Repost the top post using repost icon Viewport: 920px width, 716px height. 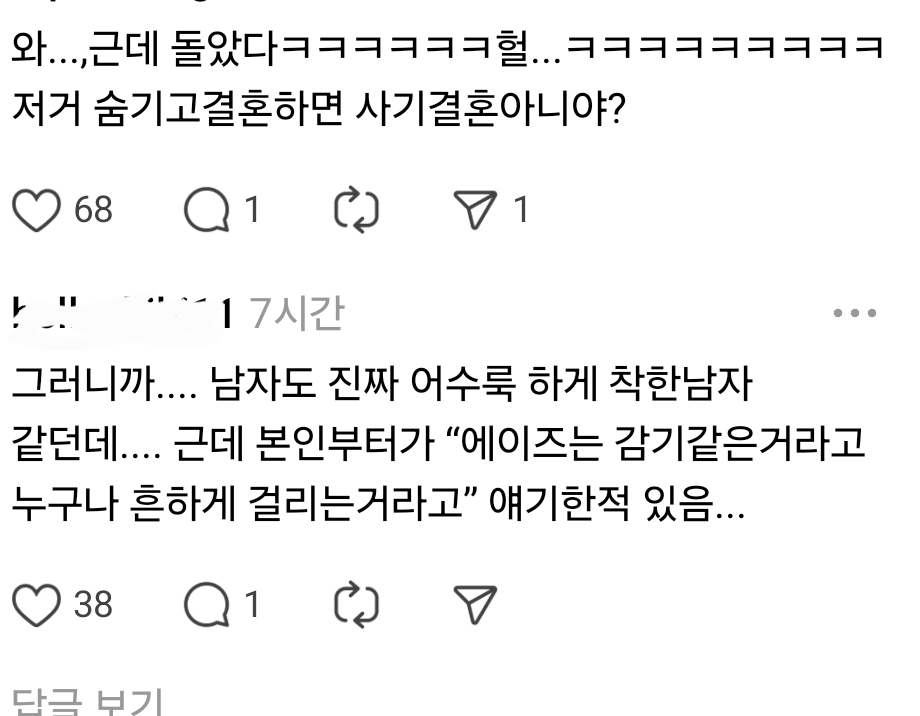point(356,210)
